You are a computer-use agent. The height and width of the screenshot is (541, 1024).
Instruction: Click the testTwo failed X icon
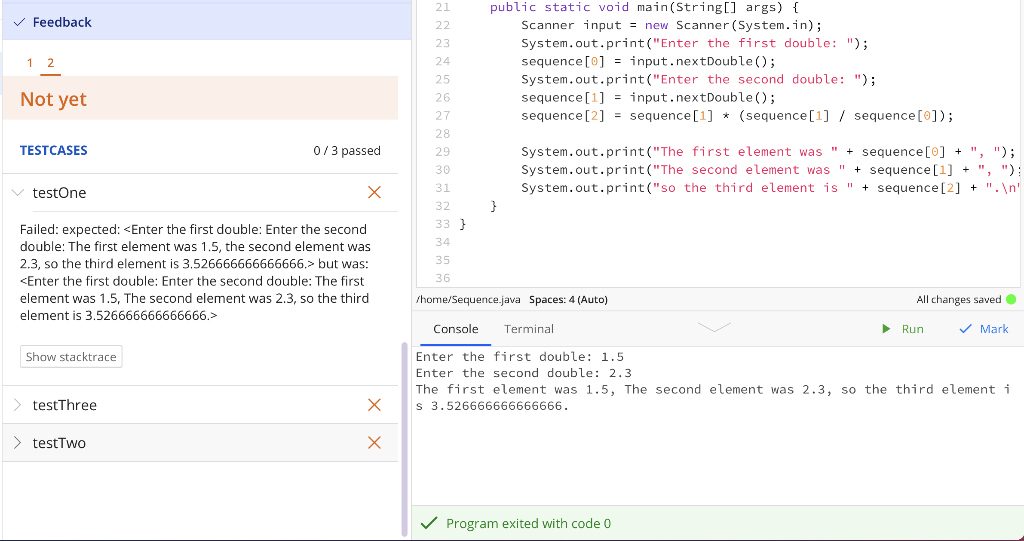(374, 443)
